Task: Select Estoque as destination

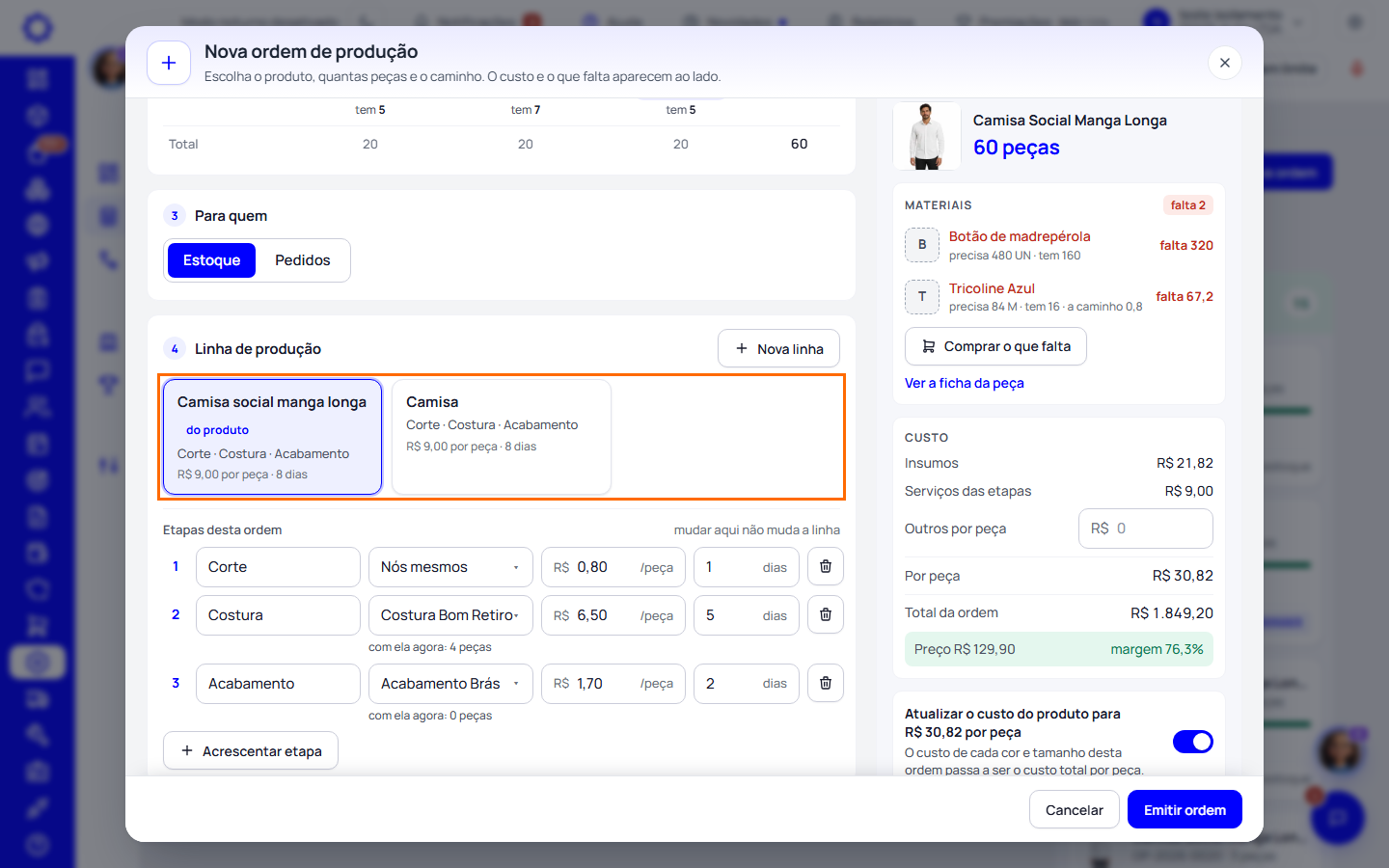Action: (211, 260)
